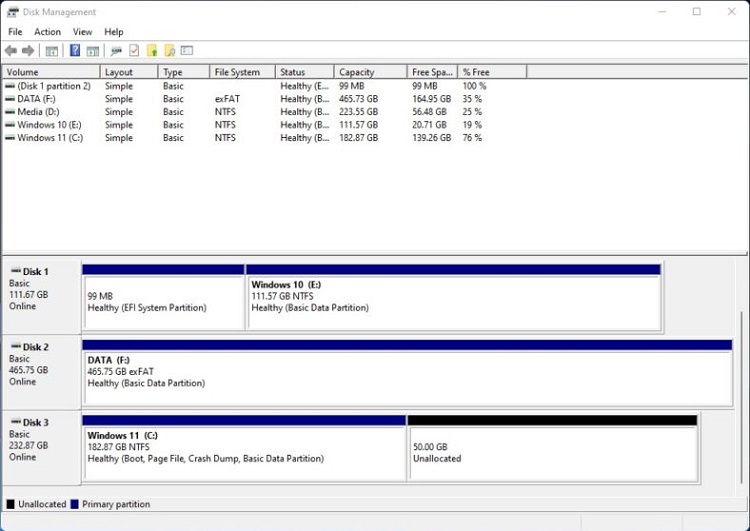Click the 25 % free cell
Viewport: 750px width, 531px height.
pos(472,112)
